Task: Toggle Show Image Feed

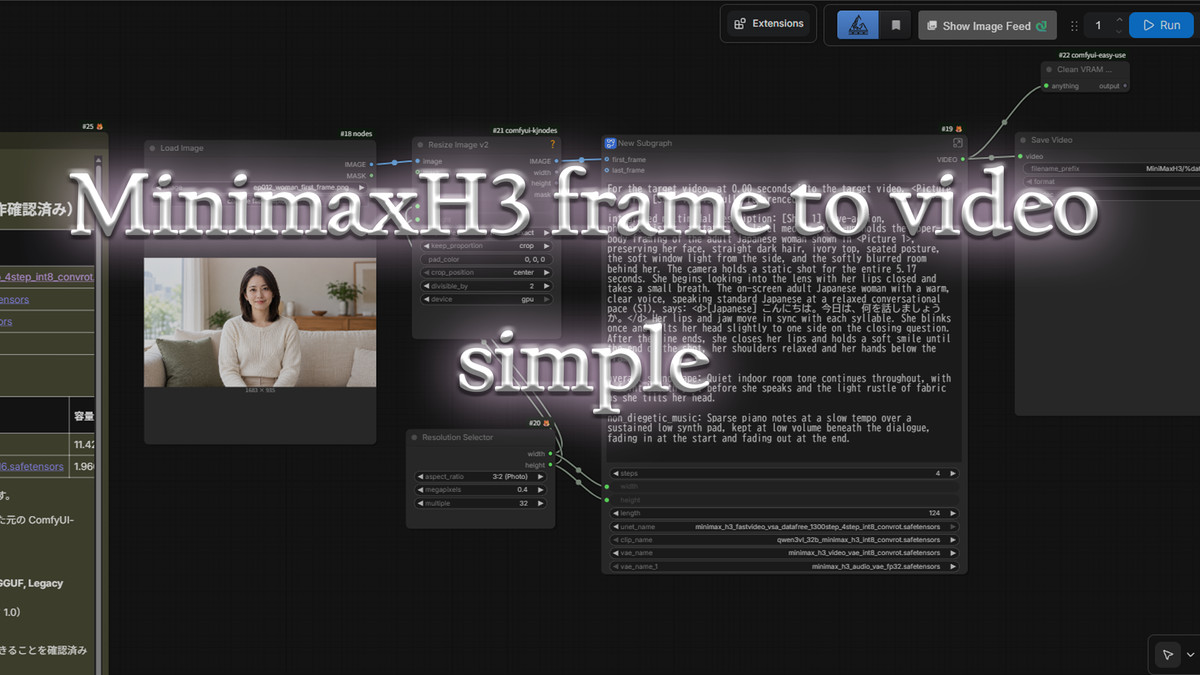Action: pos(986,26)
